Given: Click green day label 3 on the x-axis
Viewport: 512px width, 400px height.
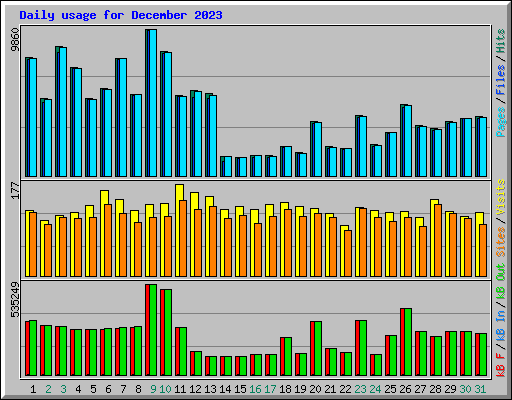Looking at the screenshot, I should [63, 389].
